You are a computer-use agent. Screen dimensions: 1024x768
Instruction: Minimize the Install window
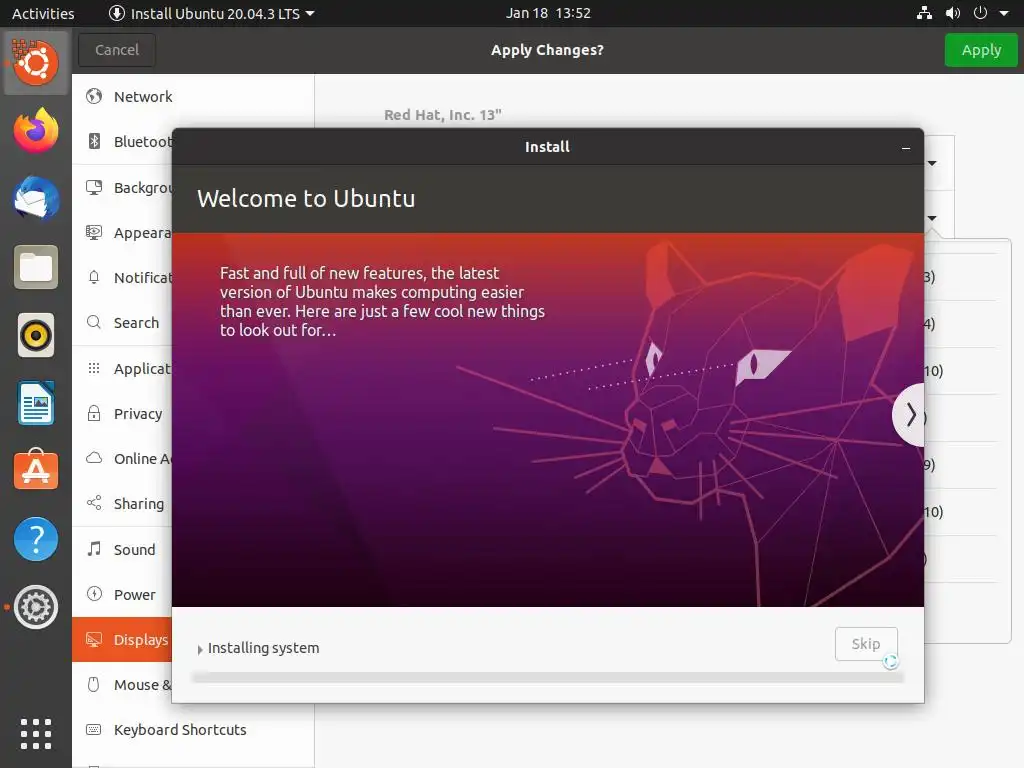906,148
